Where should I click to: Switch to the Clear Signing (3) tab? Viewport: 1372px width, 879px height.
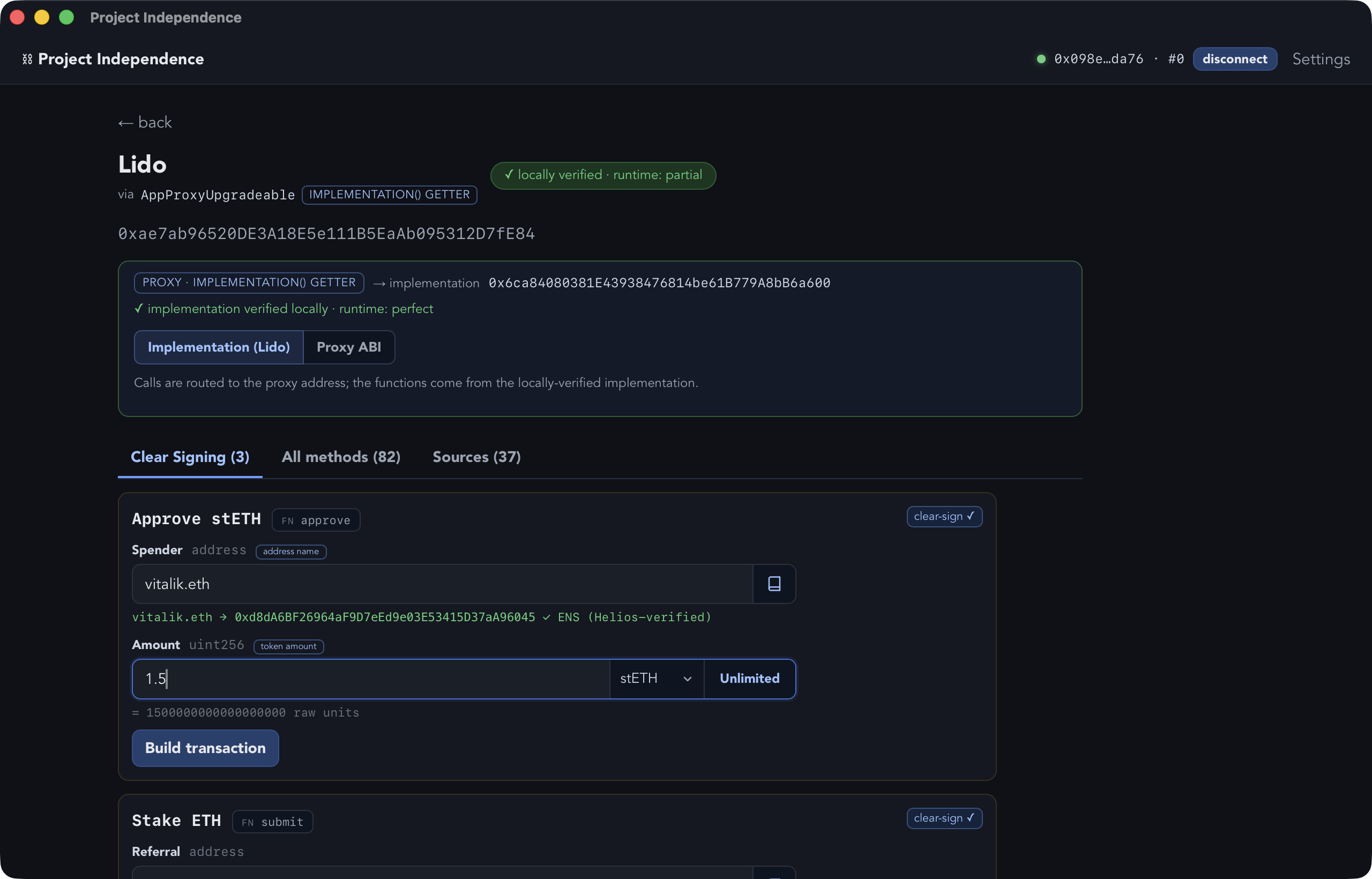(190, 457)
